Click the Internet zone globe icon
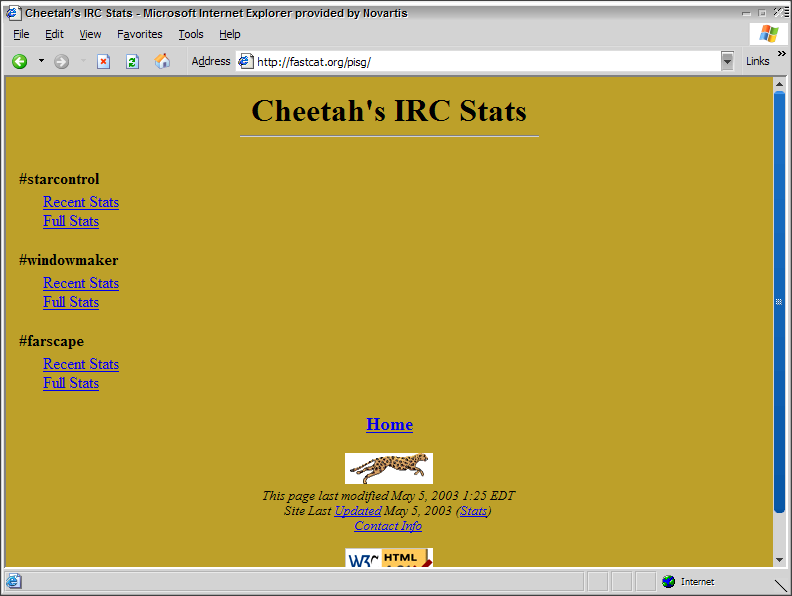The height and width of the screenshot is (596, 792). pyautogui.click(x=668, y=581)
